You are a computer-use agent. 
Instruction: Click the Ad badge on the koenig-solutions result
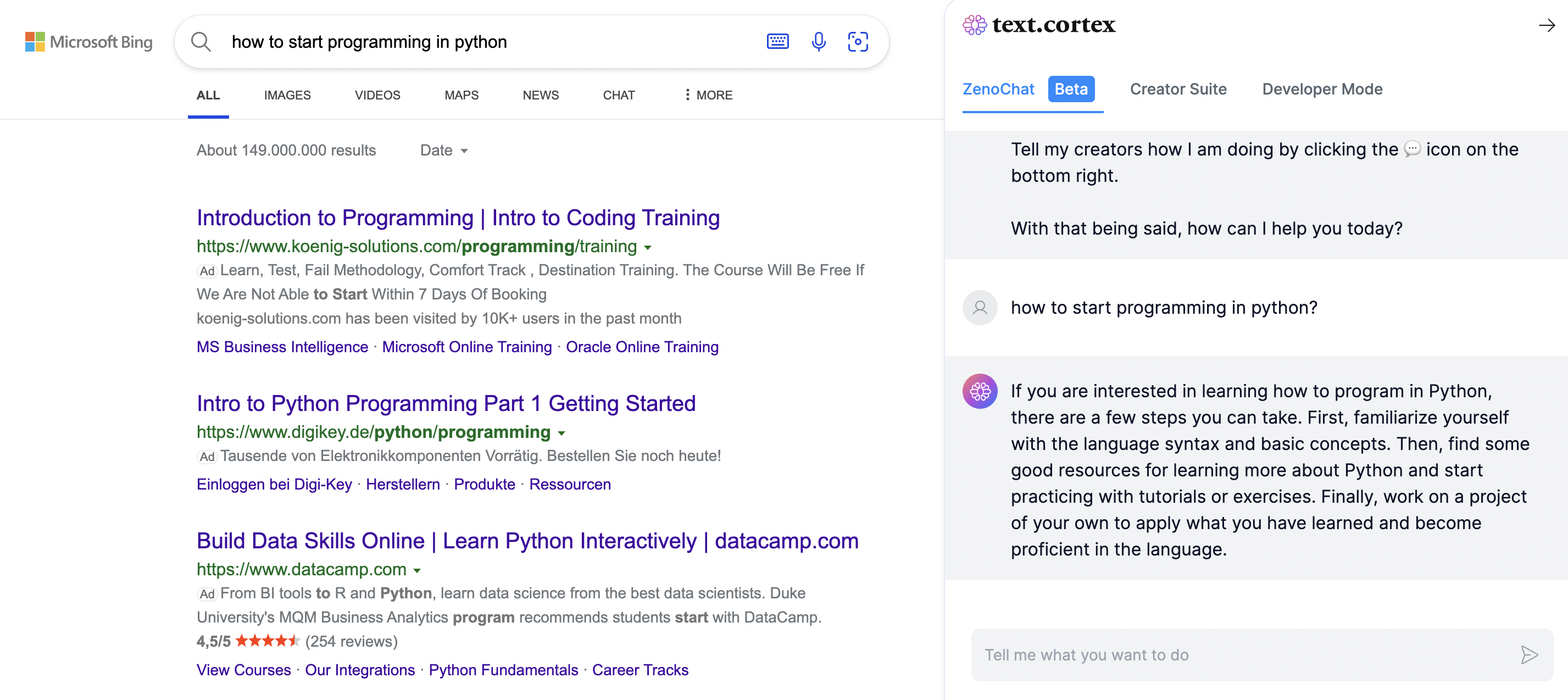point(207,271)
